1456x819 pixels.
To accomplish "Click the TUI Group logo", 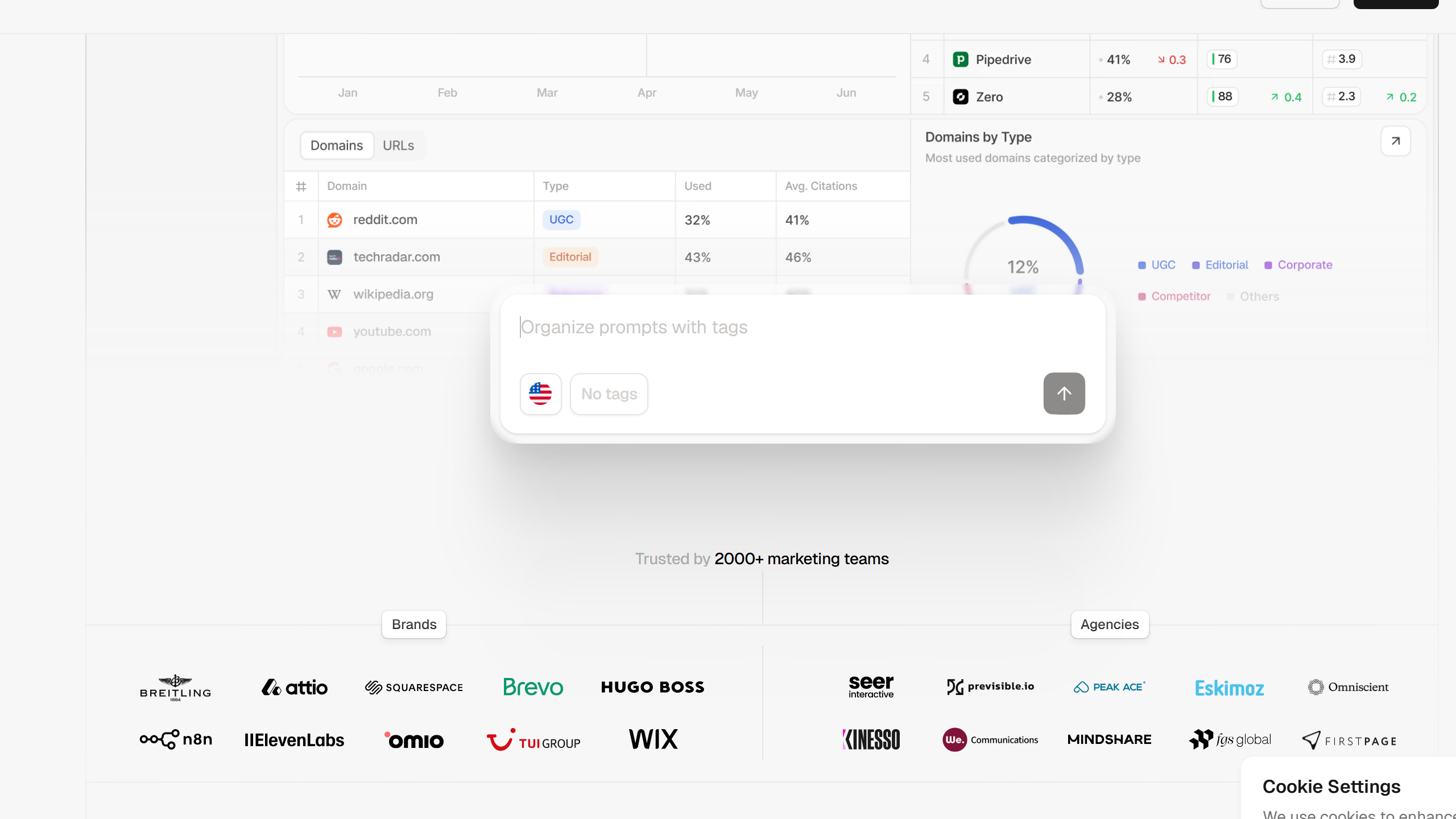I will click(x=533, y=740).
